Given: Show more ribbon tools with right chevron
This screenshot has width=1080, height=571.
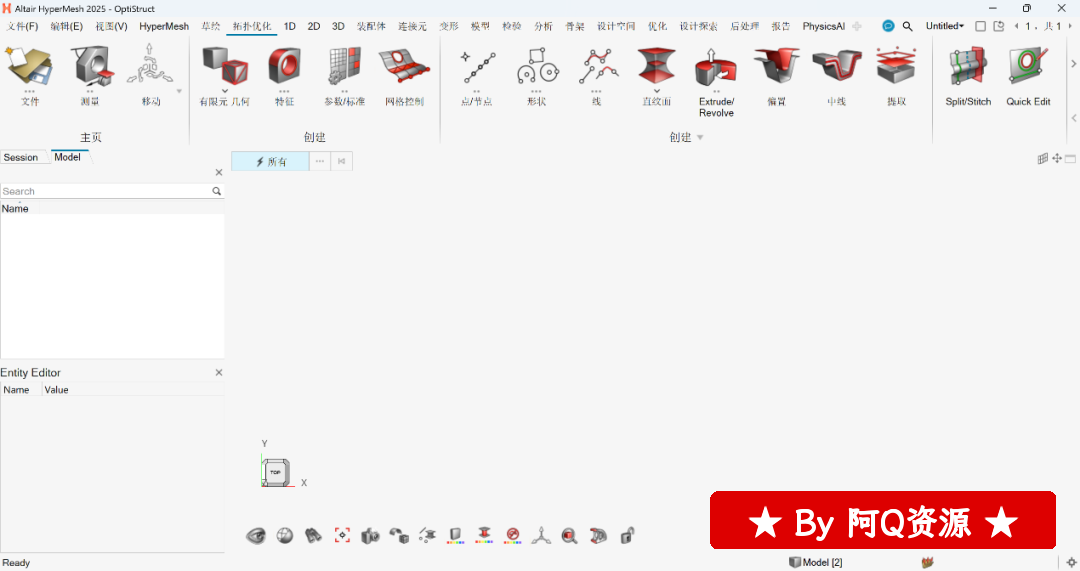Looking at the screenshot, I should [1073, 63].
